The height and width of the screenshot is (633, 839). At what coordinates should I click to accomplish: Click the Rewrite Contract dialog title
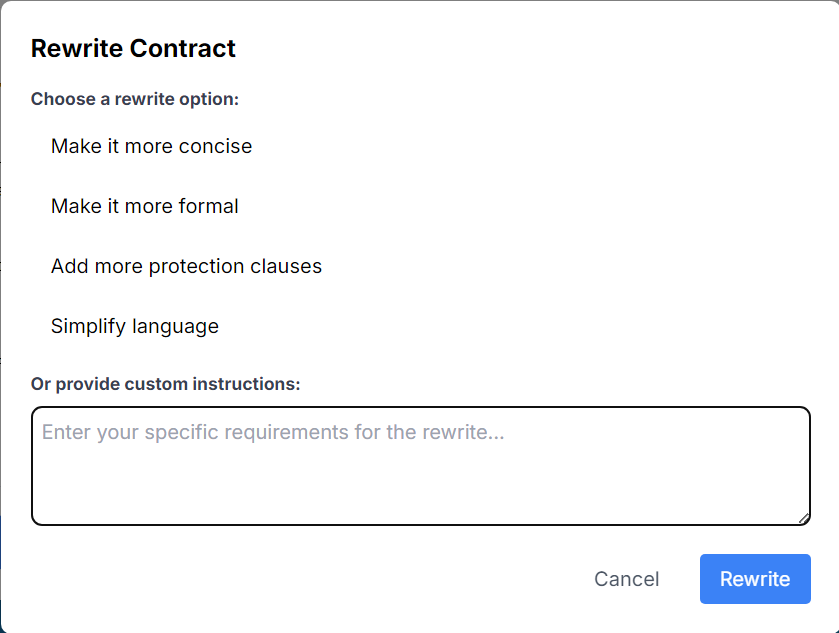pyautogui.click(x=133, y=48)
